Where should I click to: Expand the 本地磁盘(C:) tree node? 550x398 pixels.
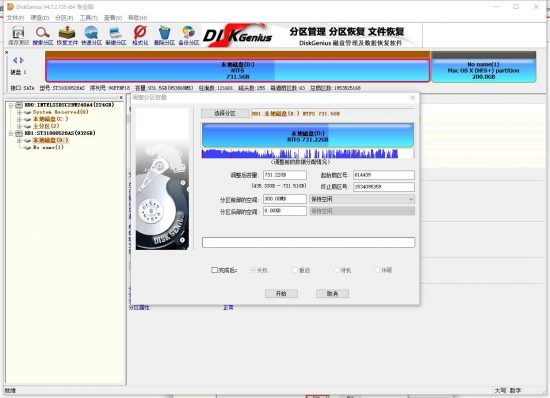tap(19, 119)
